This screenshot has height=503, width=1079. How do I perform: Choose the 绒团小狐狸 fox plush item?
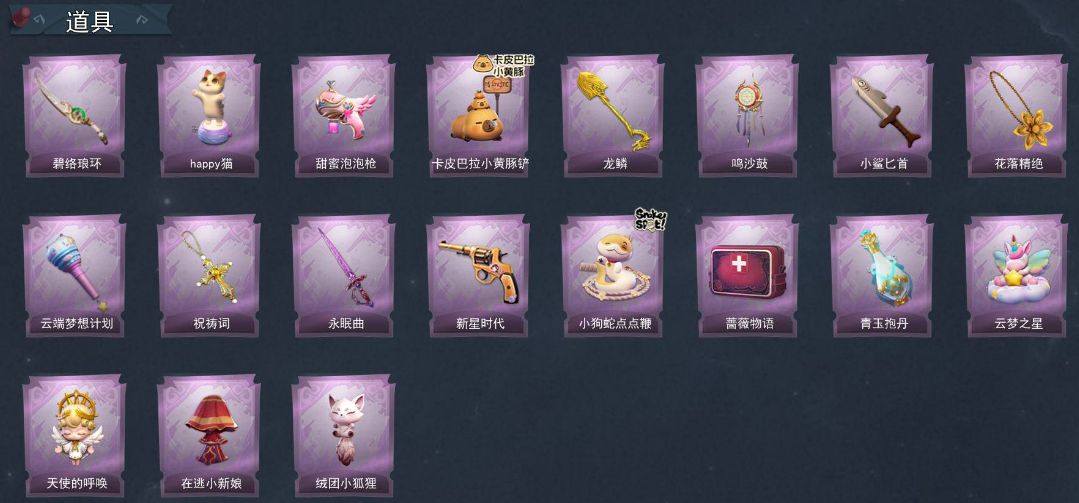343,436
